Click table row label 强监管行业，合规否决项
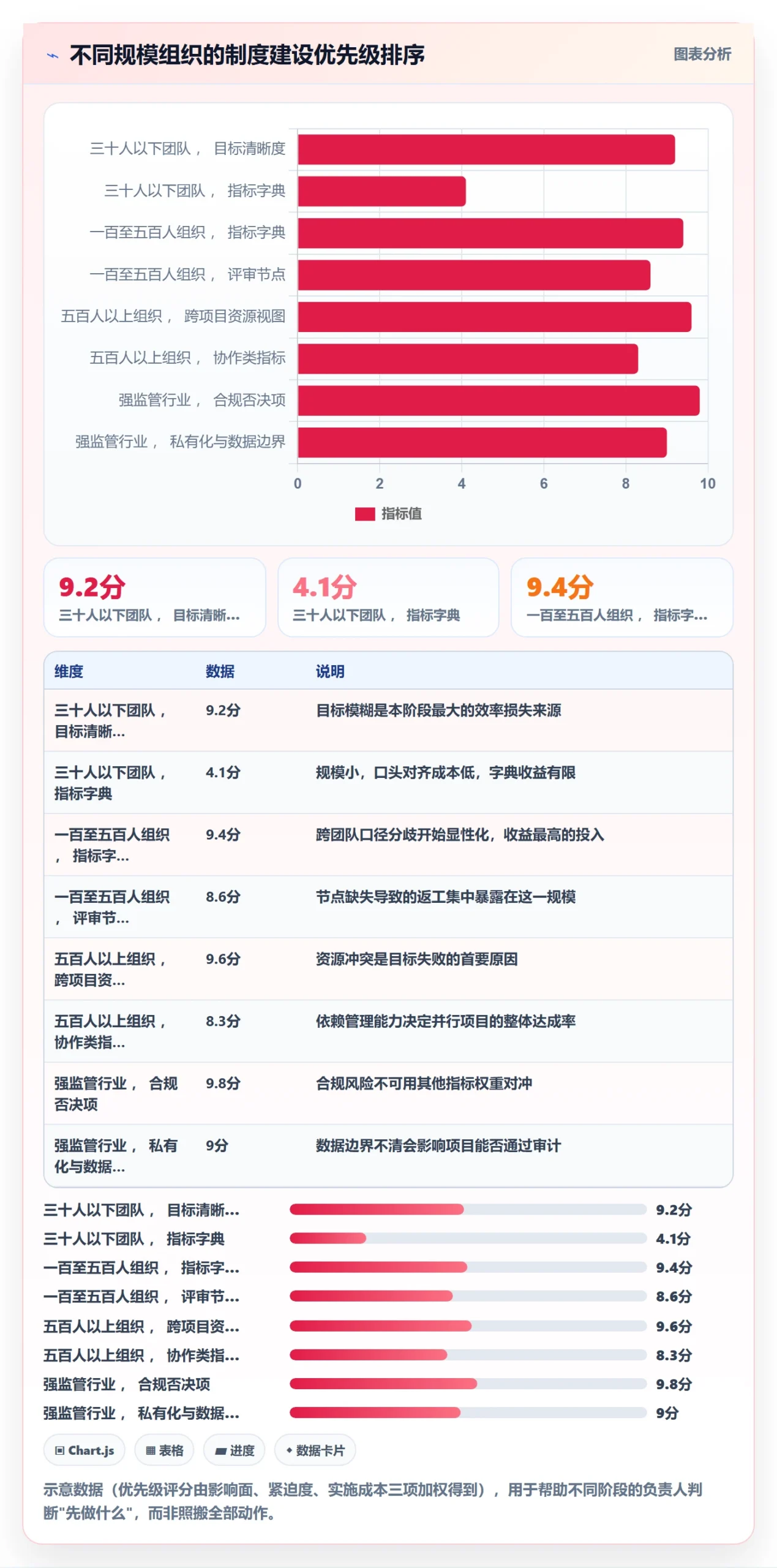This screenshot has height=1568, width=777. point(116,1093)
